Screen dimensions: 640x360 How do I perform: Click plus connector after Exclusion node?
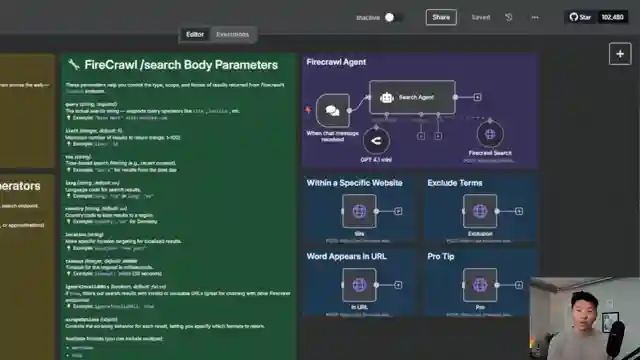(x=519, y=211)
